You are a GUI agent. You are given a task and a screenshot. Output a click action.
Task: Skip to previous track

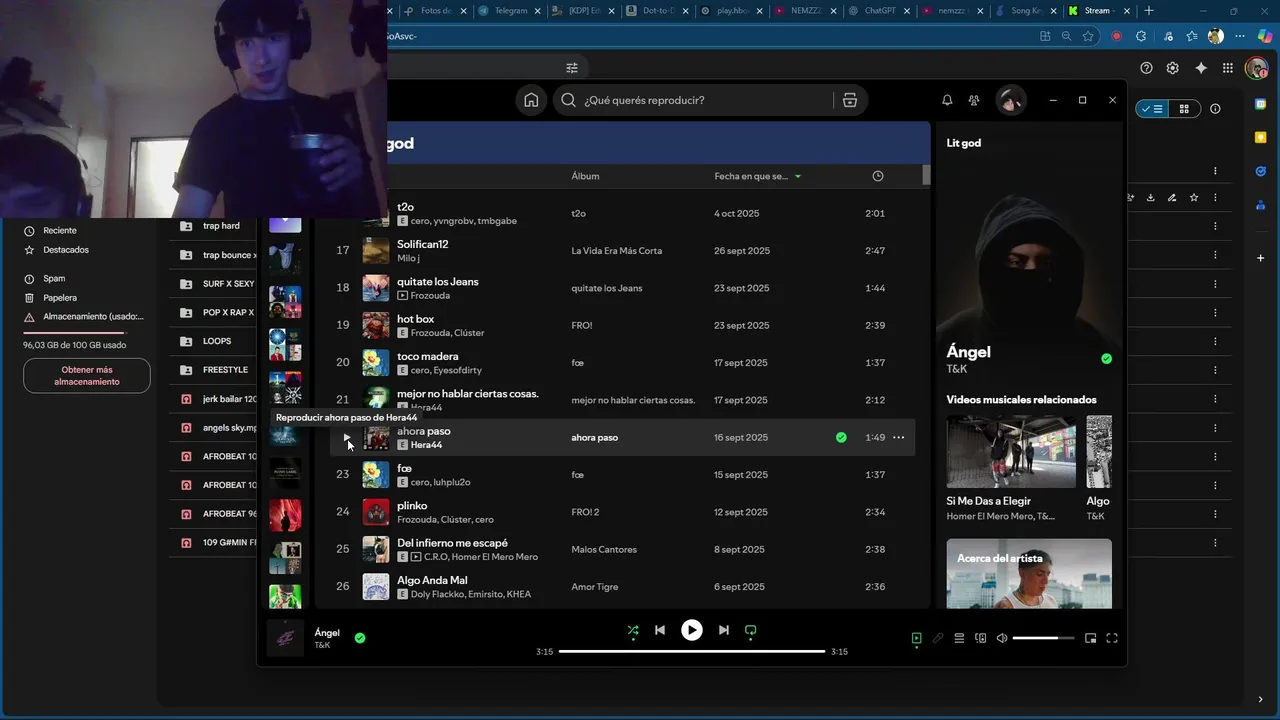coord(660,630)
